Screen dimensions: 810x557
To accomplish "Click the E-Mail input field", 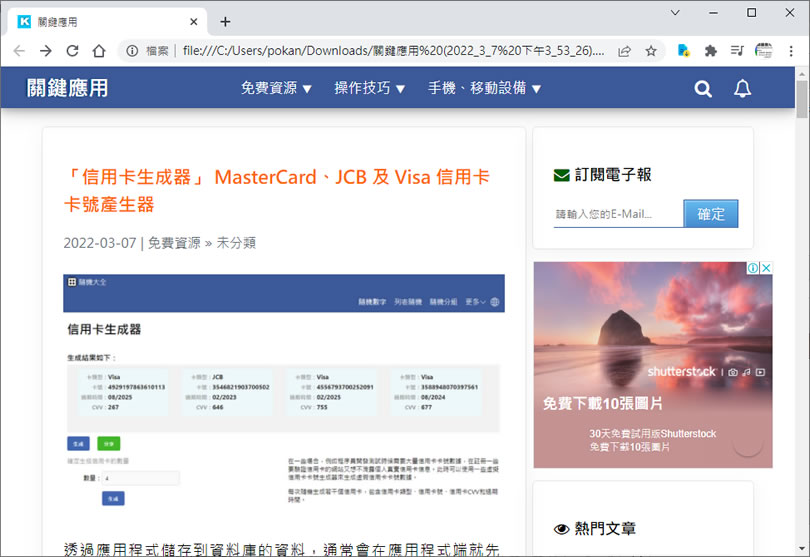I will pos(618,214).
